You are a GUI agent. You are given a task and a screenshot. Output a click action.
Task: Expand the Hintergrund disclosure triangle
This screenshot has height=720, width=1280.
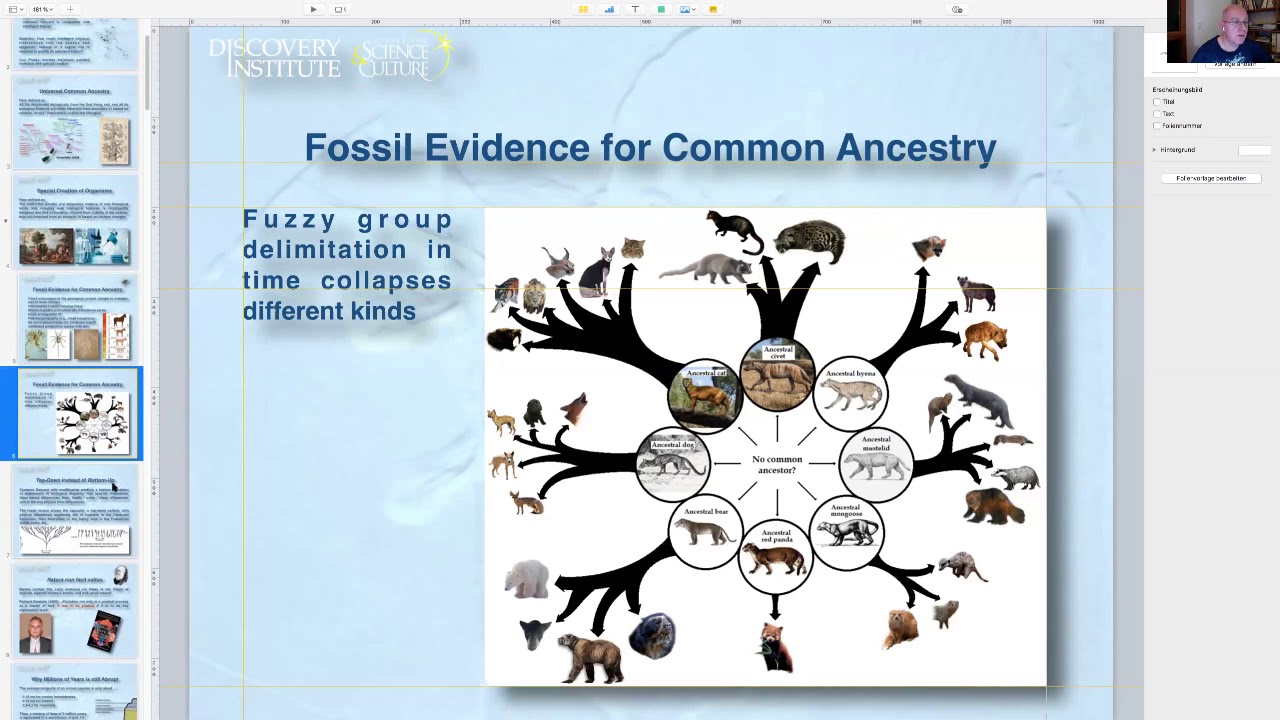1155,150
